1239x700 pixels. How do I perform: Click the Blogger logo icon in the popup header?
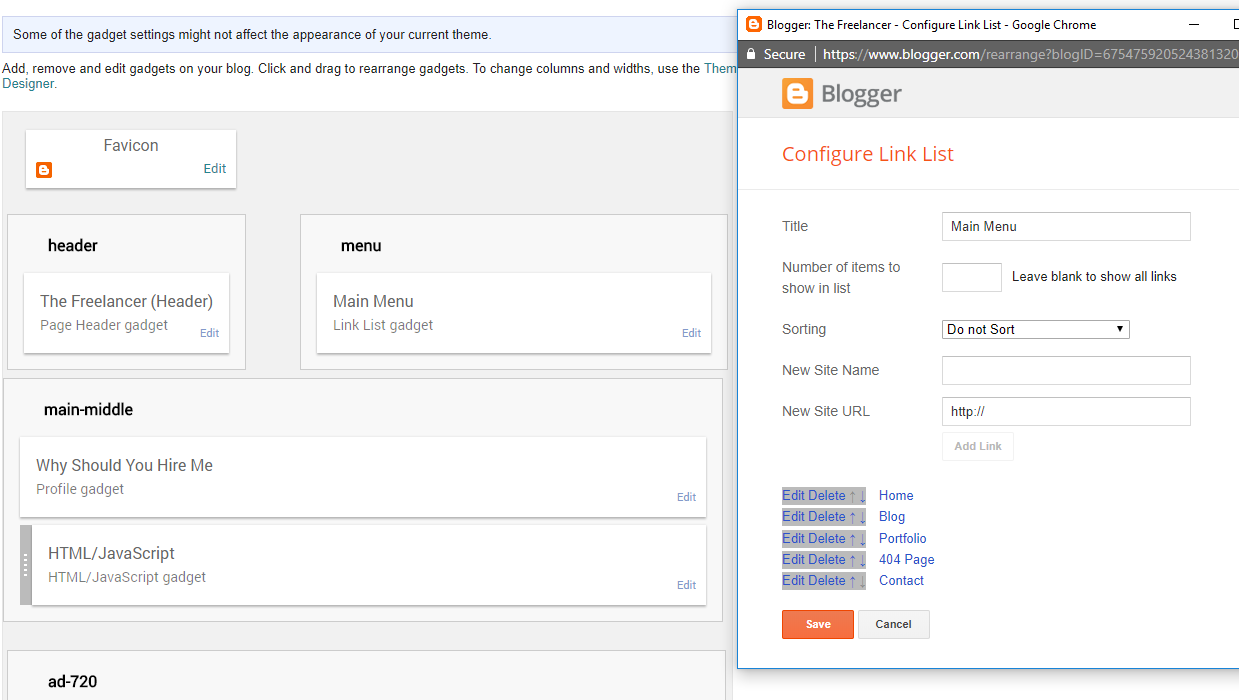click(797, 94)
